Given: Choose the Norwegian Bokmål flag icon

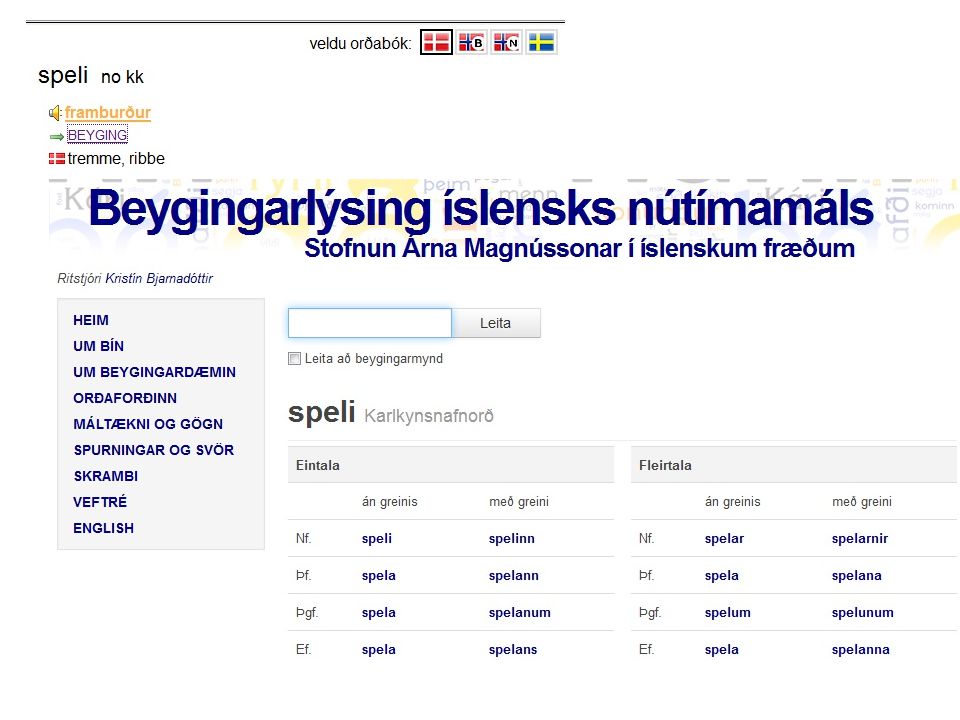Looking at the screenshot, I should click(x=471, y=42).
